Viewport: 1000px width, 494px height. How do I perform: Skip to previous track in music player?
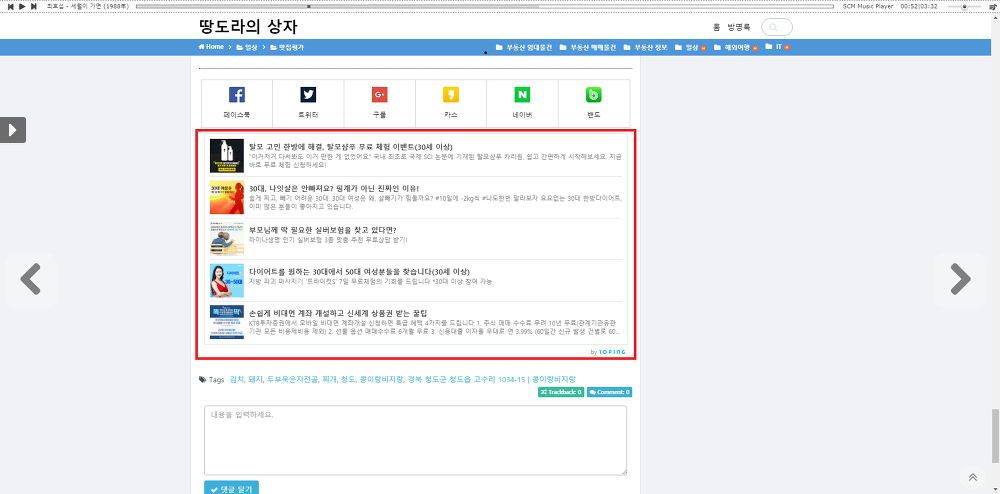[11, 6]
